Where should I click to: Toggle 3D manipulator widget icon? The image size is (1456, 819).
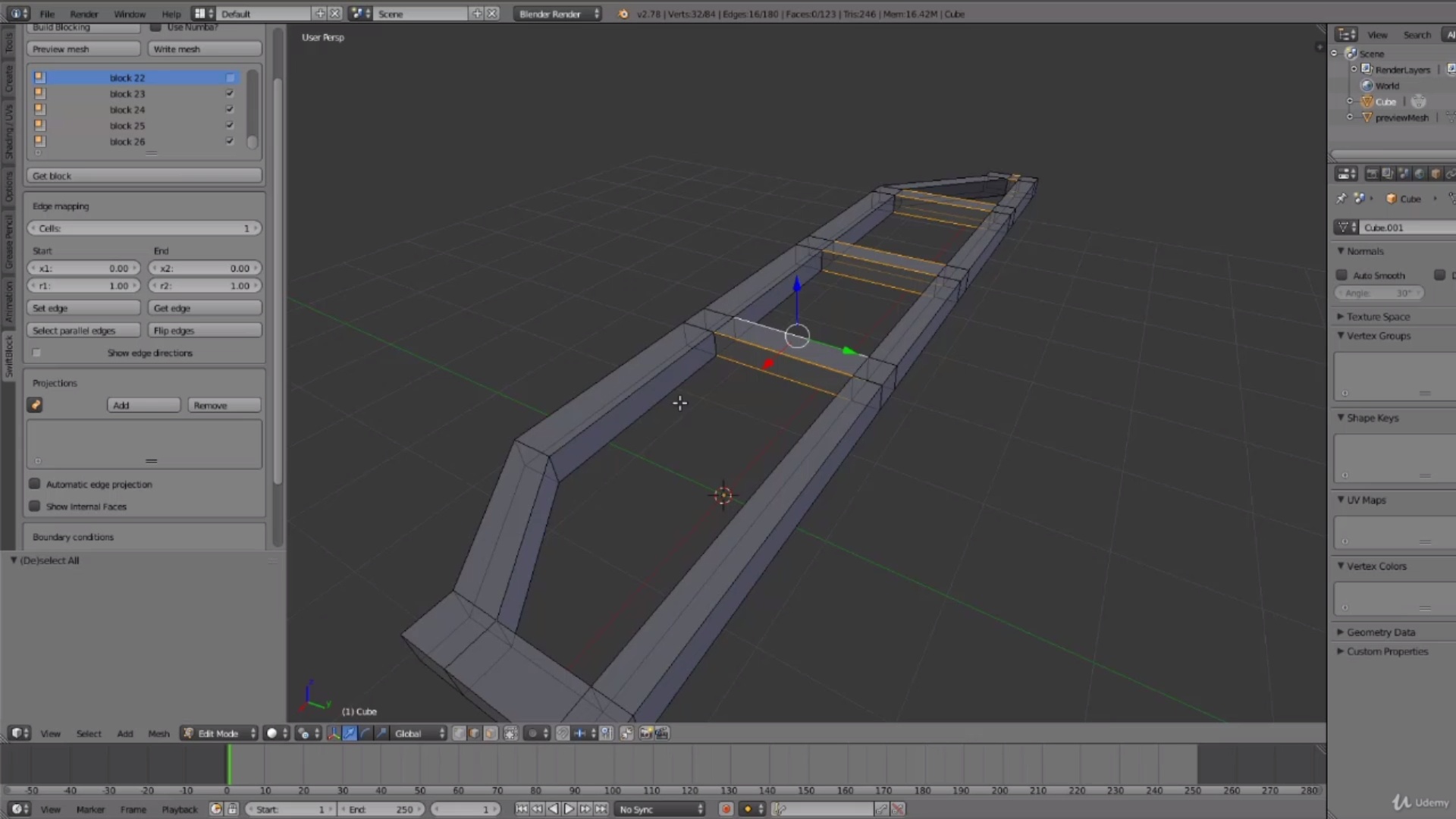[334, 733]
